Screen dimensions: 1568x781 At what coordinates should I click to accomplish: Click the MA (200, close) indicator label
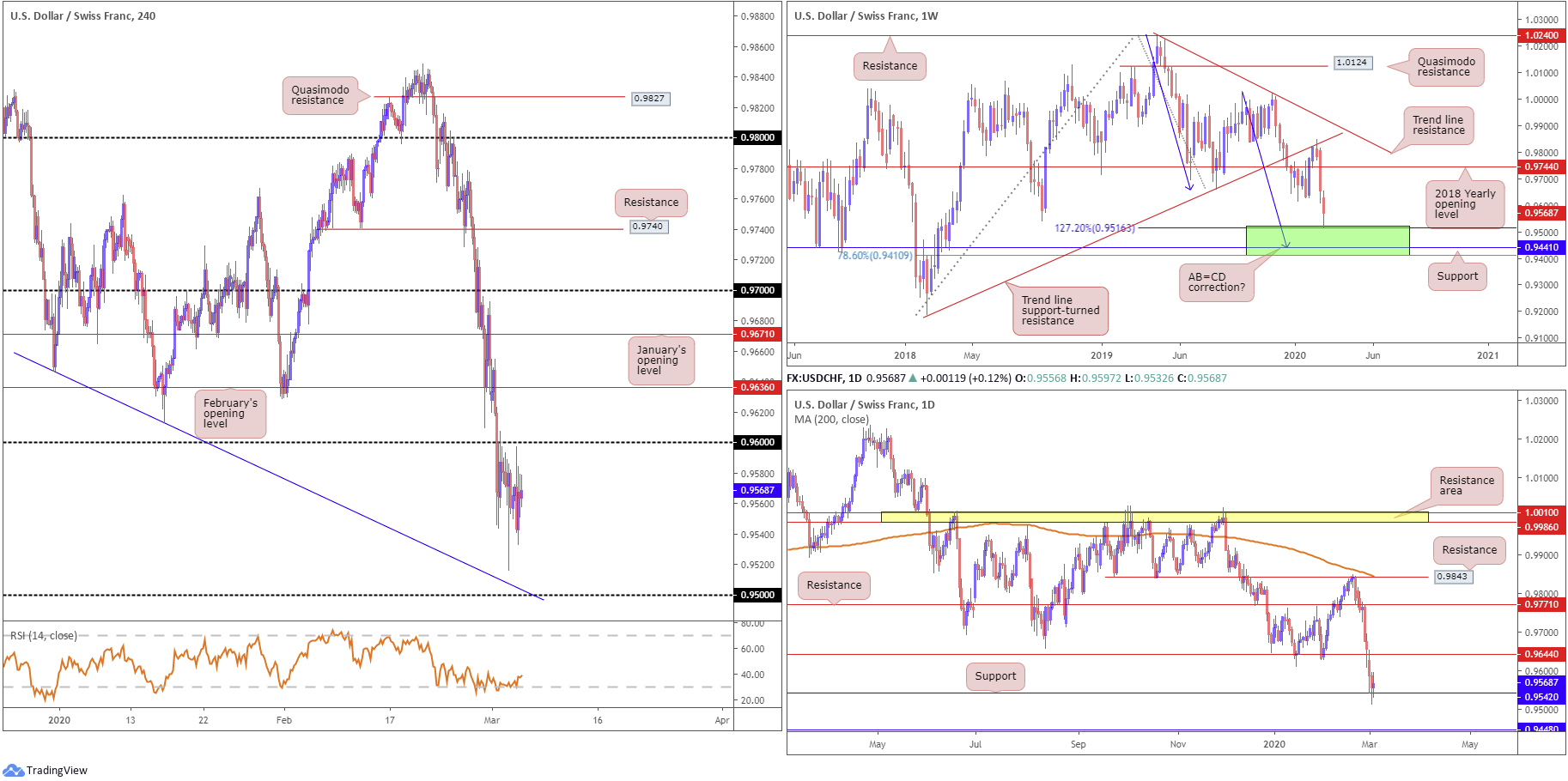coord(831,420)
